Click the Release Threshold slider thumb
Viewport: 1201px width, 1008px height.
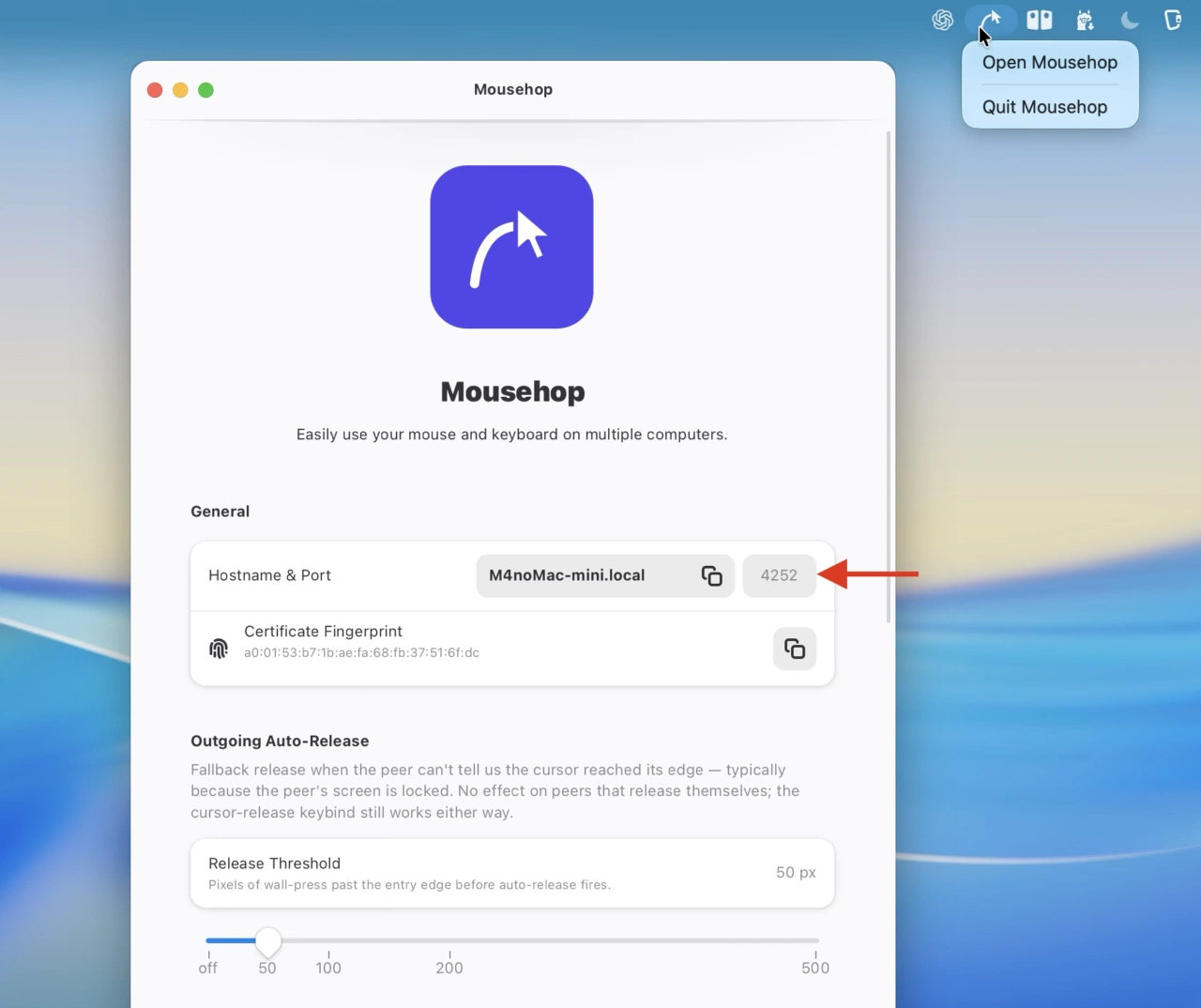pyautogui.click(x=267, y=940)
